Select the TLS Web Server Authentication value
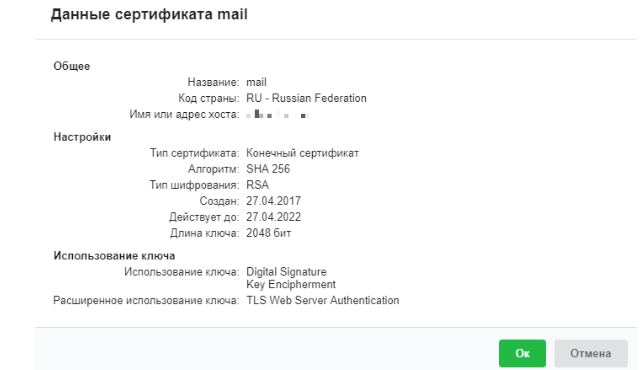The height and width of the screenshot is (370, 641). (323, 300)
